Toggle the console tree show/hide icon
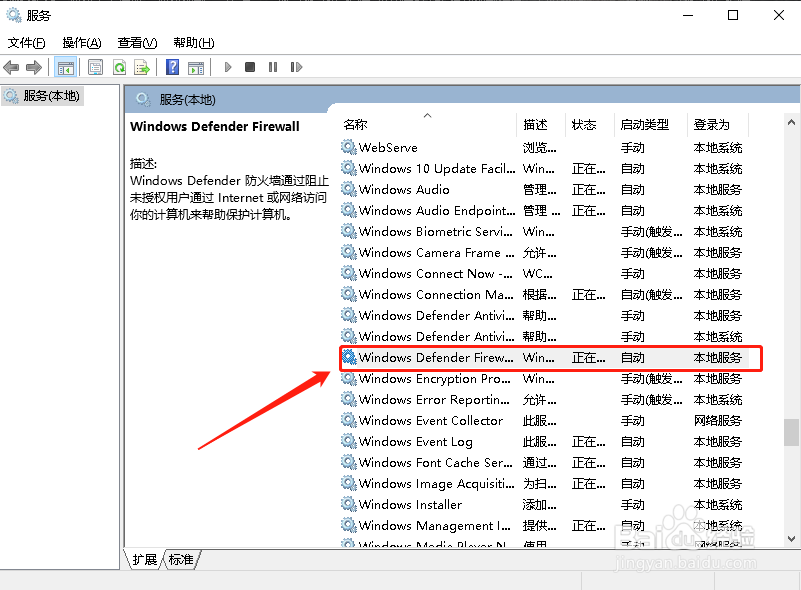Screen dimensions: 801x590 [66, 67]
